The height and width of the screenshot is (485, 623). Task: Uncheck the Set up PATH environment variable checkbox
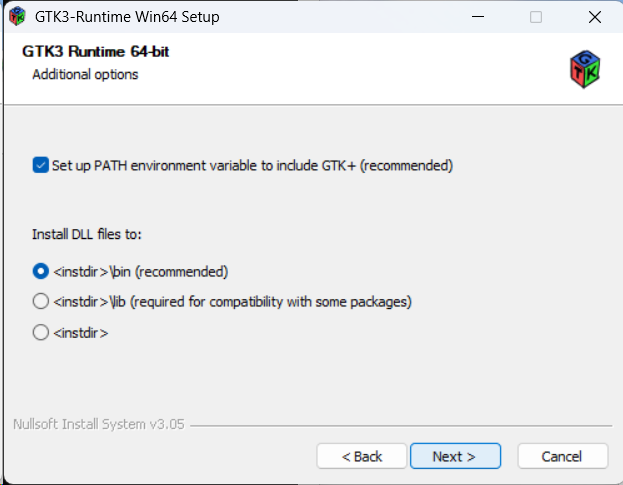pyautogui.click(x=41, y=165)
